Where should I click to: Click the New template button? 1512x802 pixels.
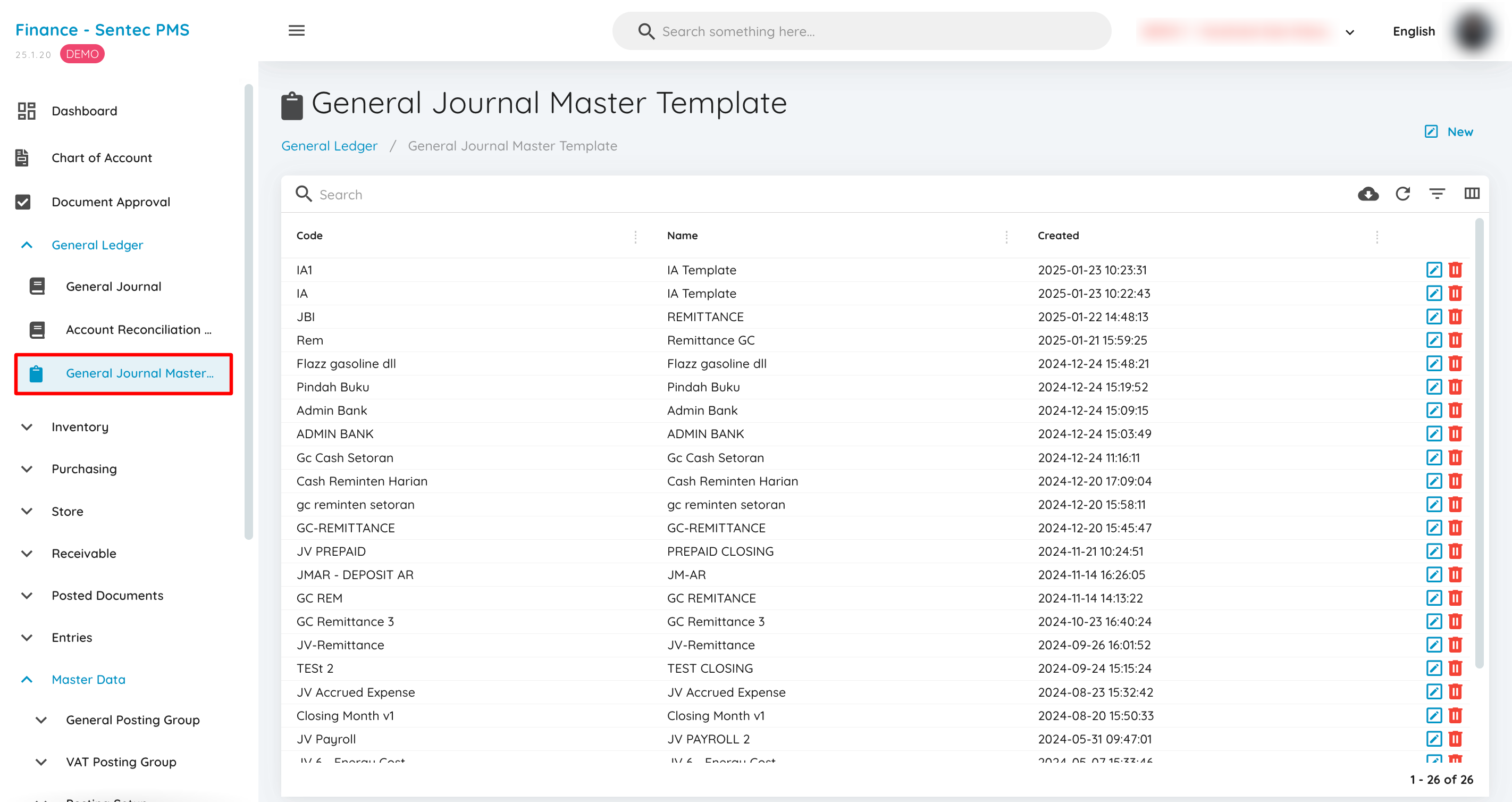(1449, 131)
